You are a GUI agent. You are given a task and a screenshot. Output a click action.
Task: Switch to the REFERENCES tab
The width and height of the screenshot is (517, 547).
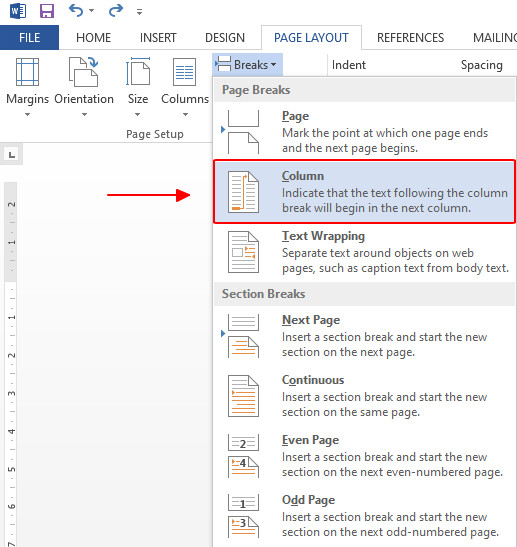pos(410,38)
